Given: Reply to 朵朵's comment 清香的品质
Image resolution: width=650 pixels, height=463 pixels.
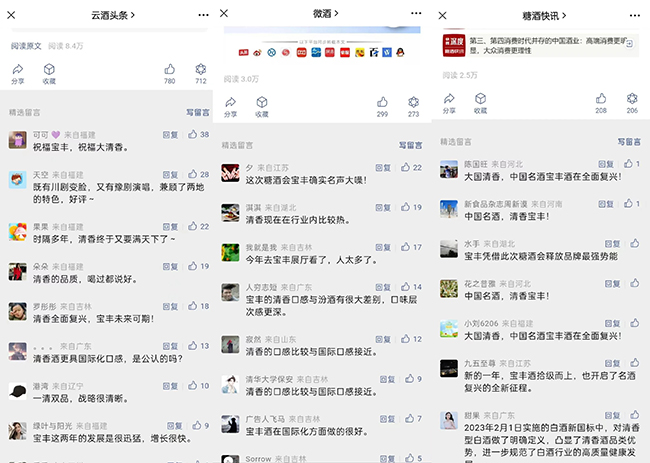Looking at the screenshot, I should coord(170,267).
